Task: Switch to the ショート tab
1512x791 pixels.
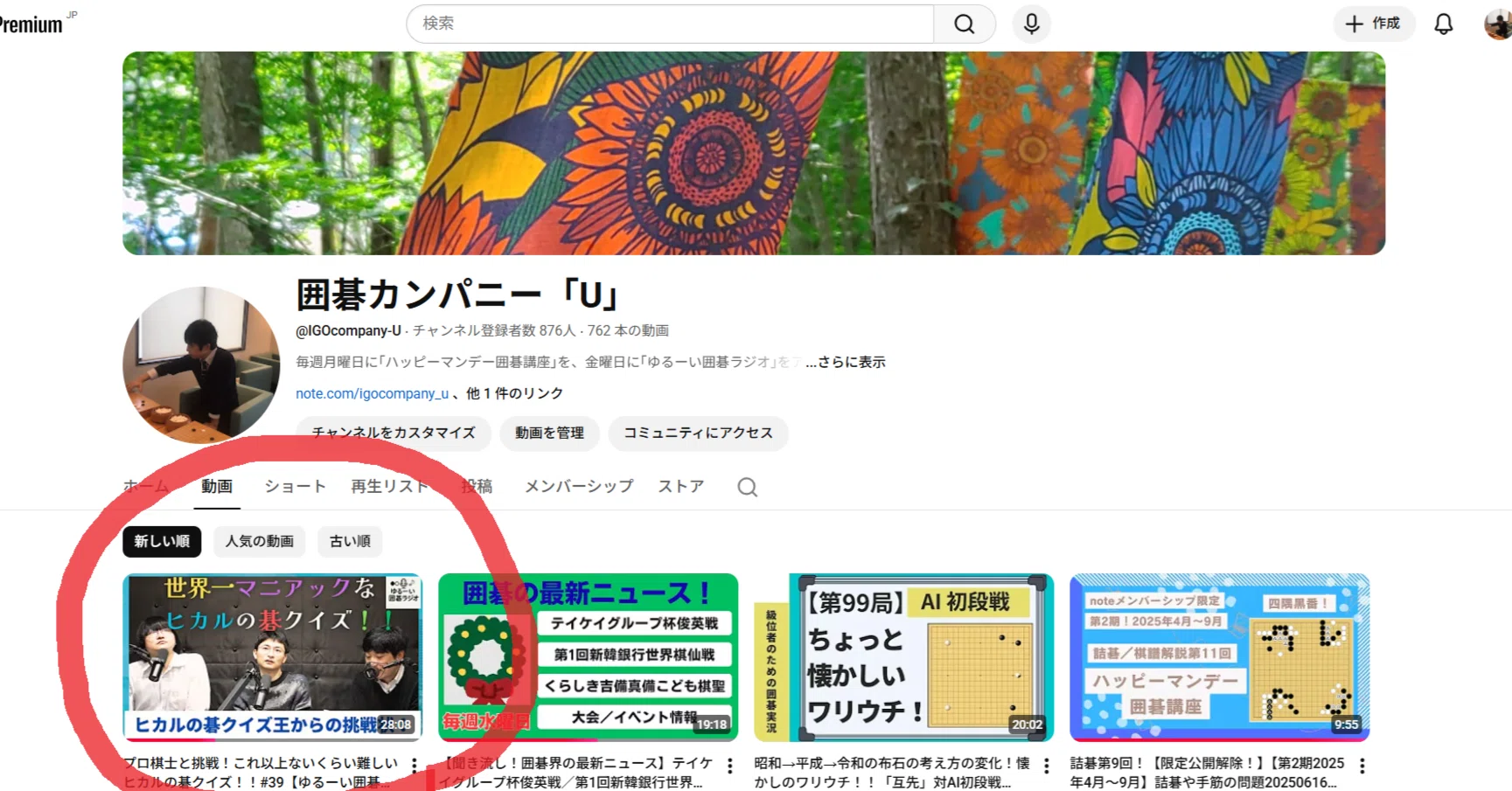Action: click(x=296, y=486)
